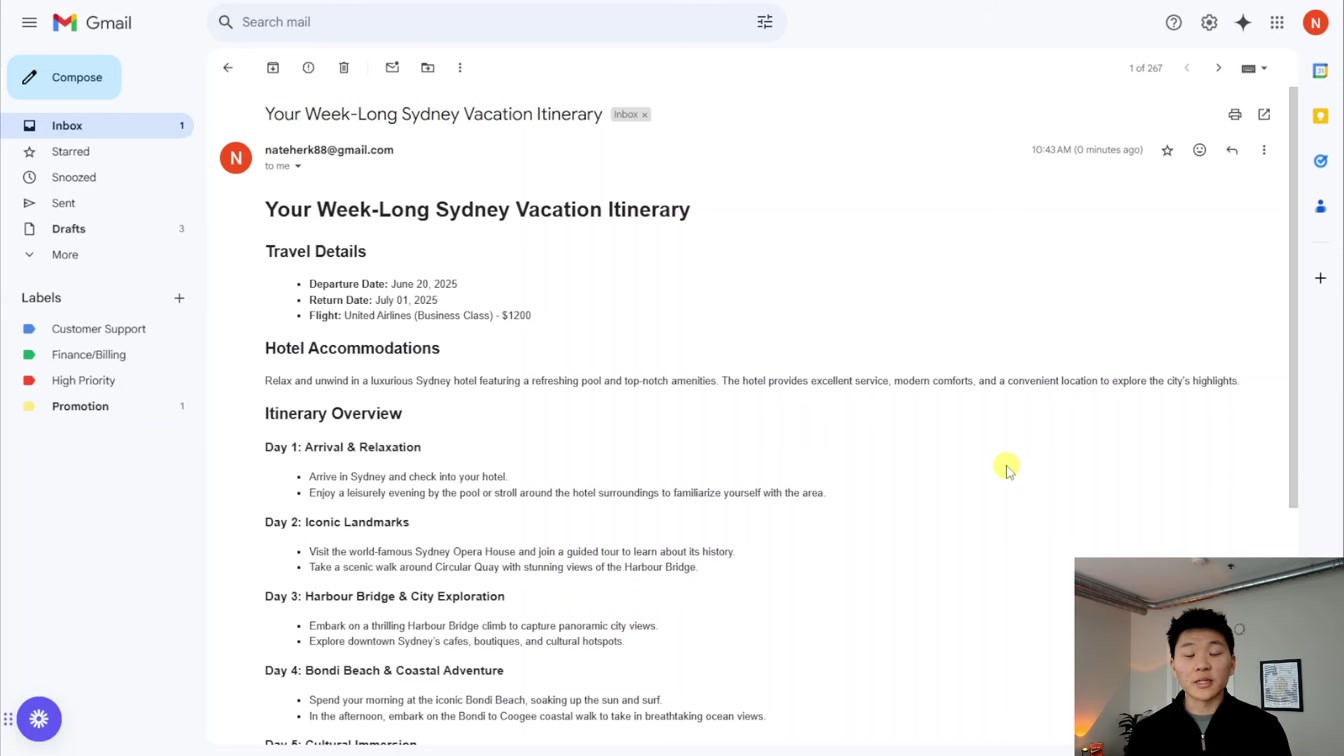Open Google Keep side panel
1344x756 pixels.
click(1320, 116)
